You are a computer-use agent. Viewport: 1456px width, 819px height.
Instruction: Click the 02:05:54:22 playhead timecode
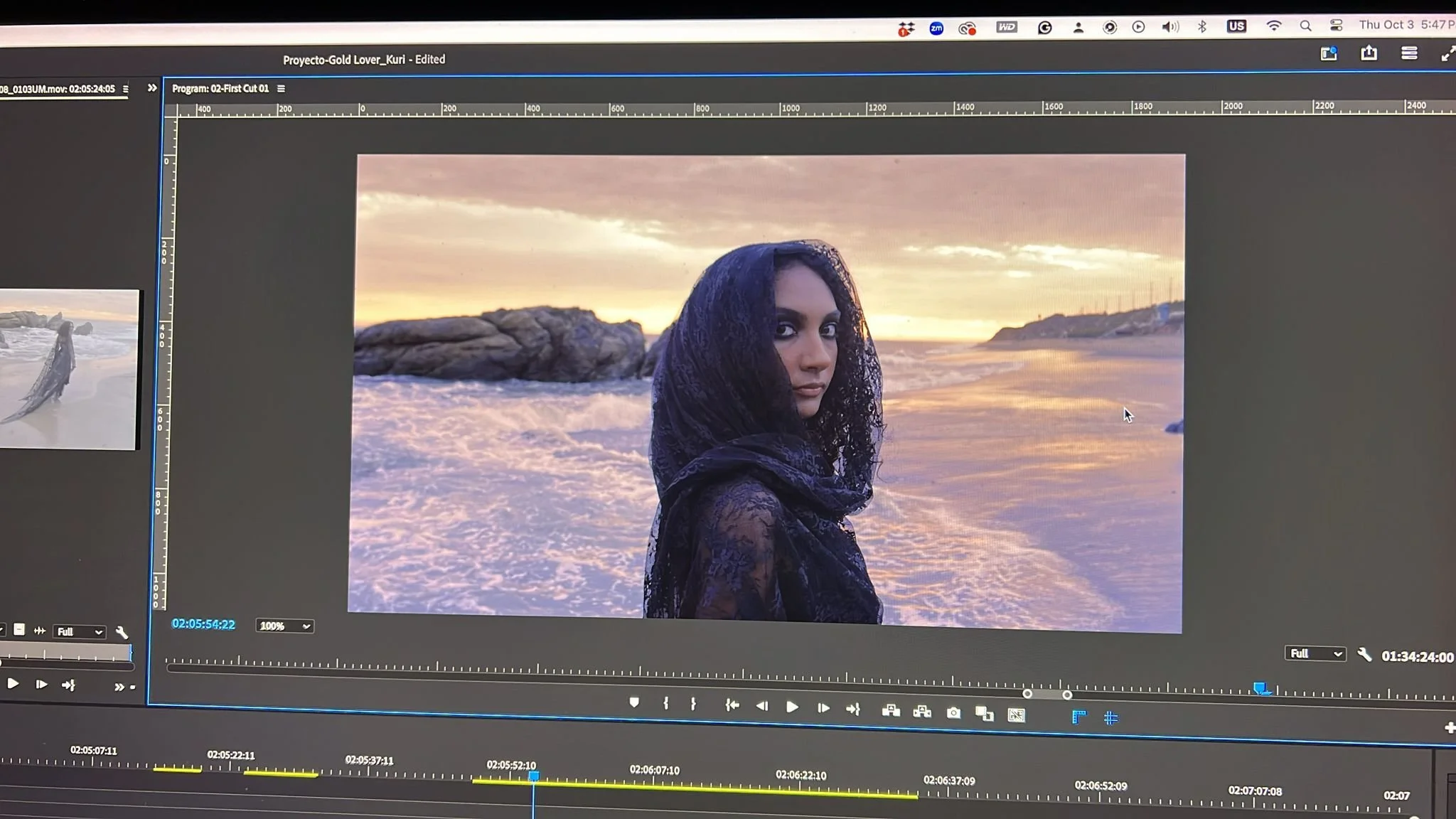(x=203, y=624)
